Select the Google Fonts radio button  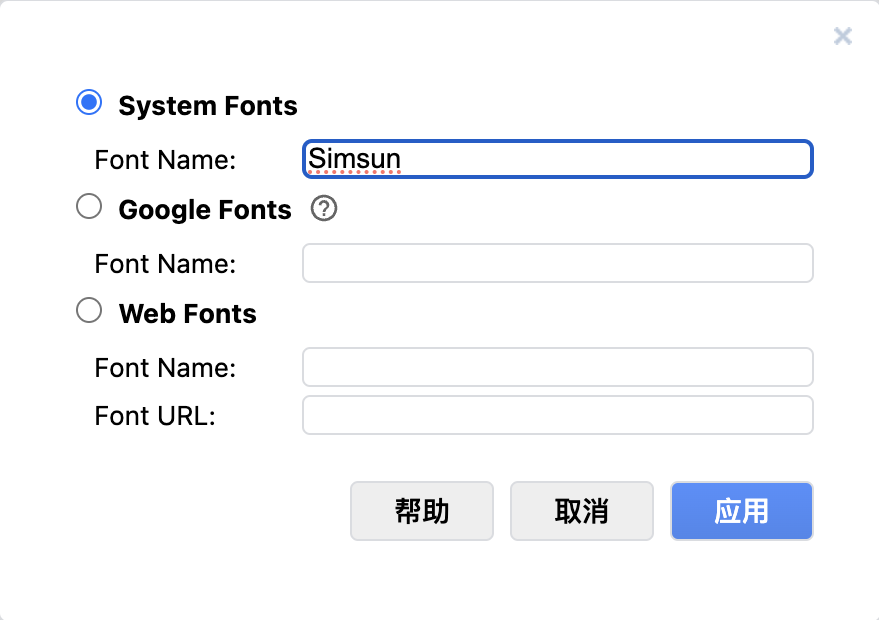pos(89,206)
